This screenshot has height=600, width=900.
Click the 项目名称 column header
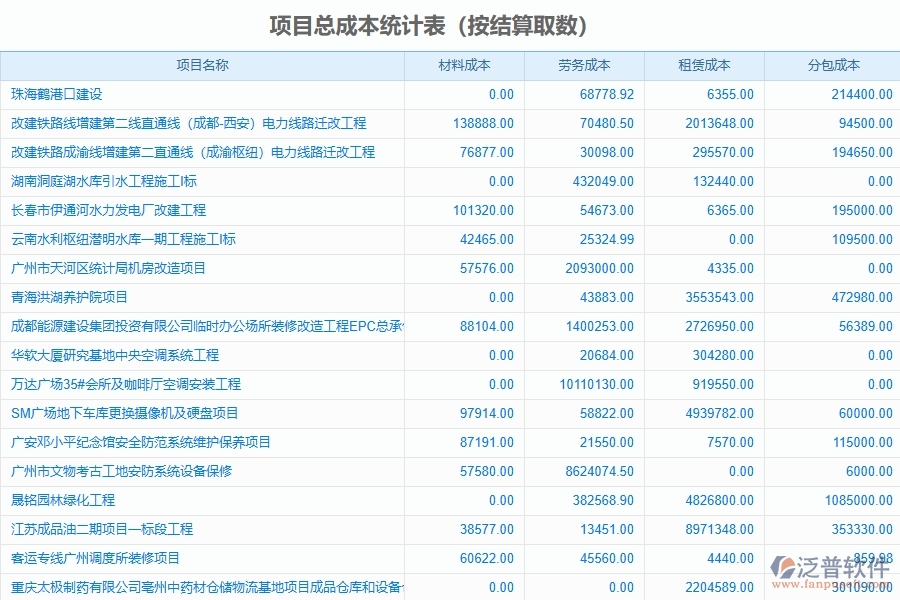[202, 65]
